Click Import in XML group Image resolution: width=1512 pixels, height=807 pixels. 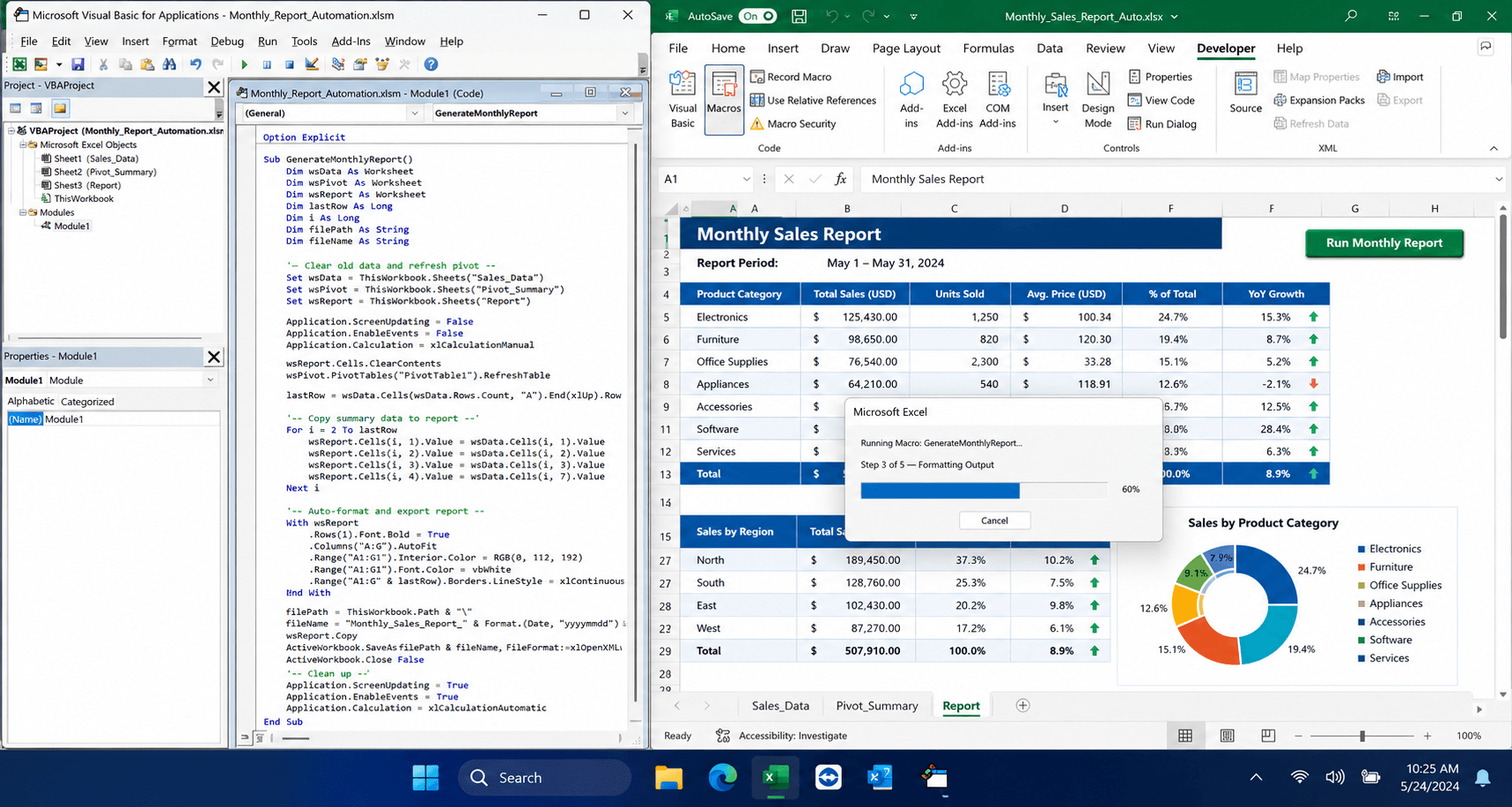(x=1400, y=77)
